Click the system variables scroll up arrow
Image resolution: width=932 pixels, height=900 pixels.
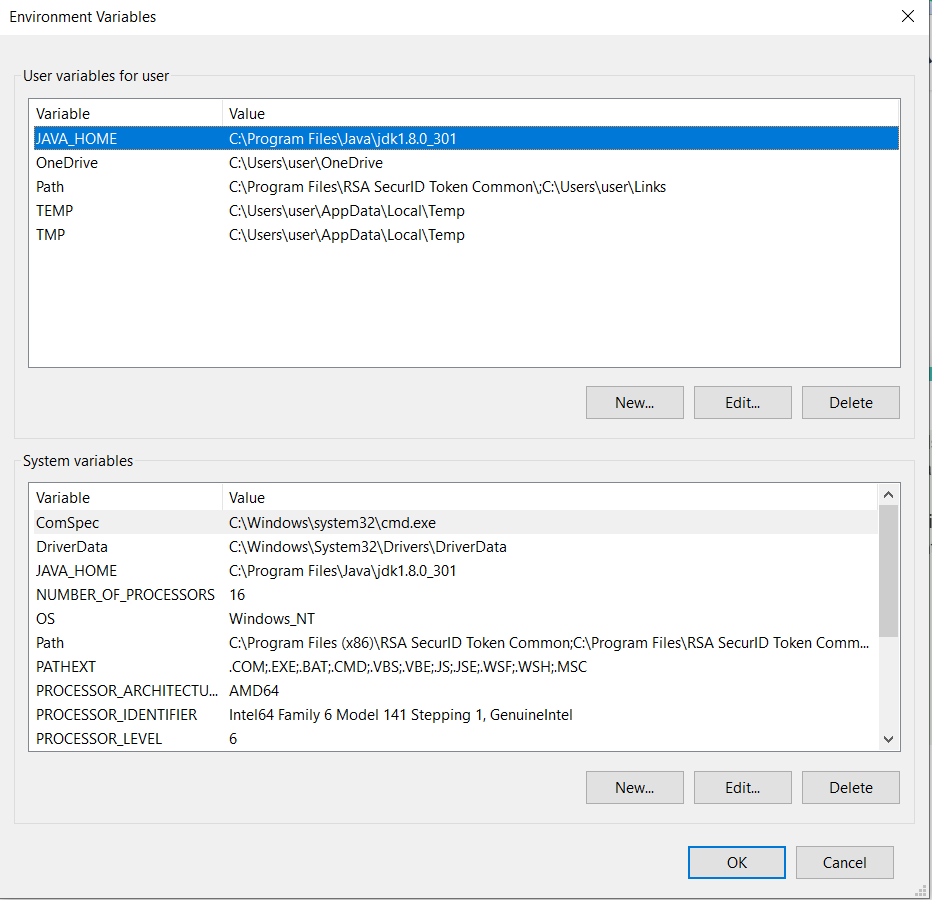pos(889,495)
